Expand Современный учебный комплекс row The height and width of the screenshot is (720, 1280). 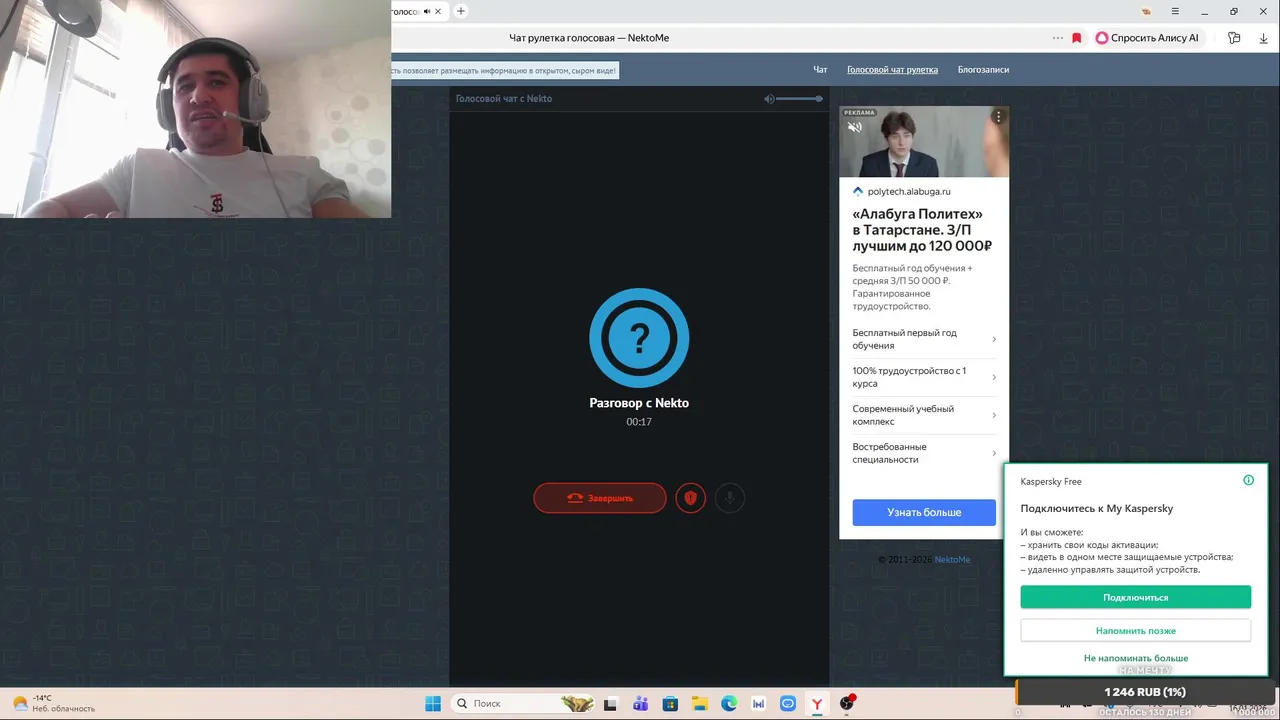point(924,415)
